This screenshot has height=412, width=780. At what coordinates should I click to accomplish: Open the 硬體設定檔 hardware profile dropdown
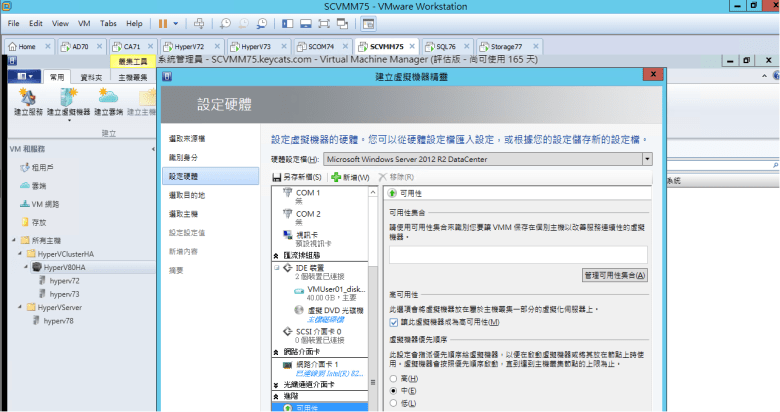(647, 159)
